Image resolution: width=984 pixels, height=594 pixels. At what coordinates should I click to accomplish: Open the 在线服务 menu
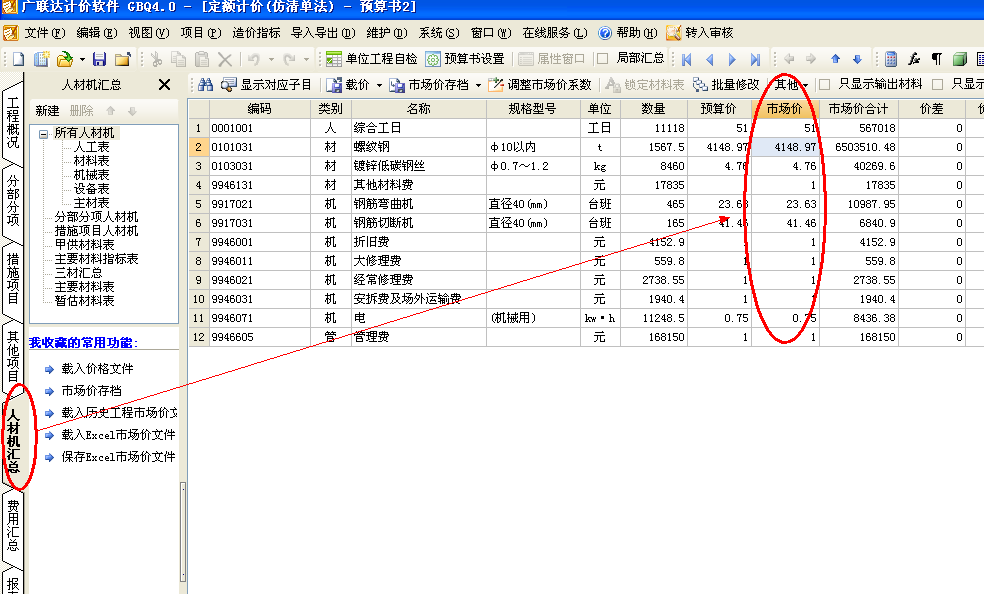tap(555, 33)
